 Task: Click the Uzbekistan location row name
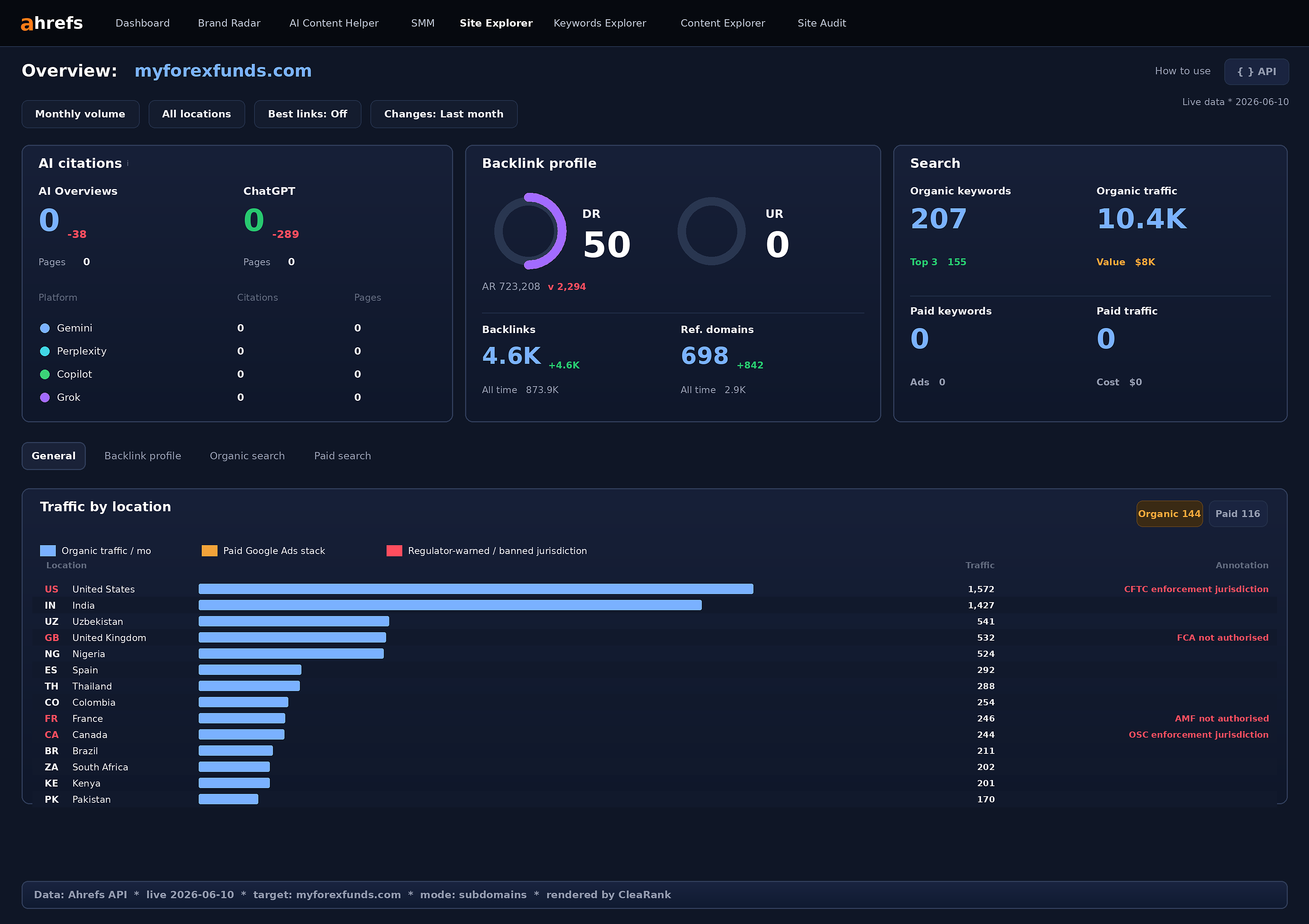97,622
